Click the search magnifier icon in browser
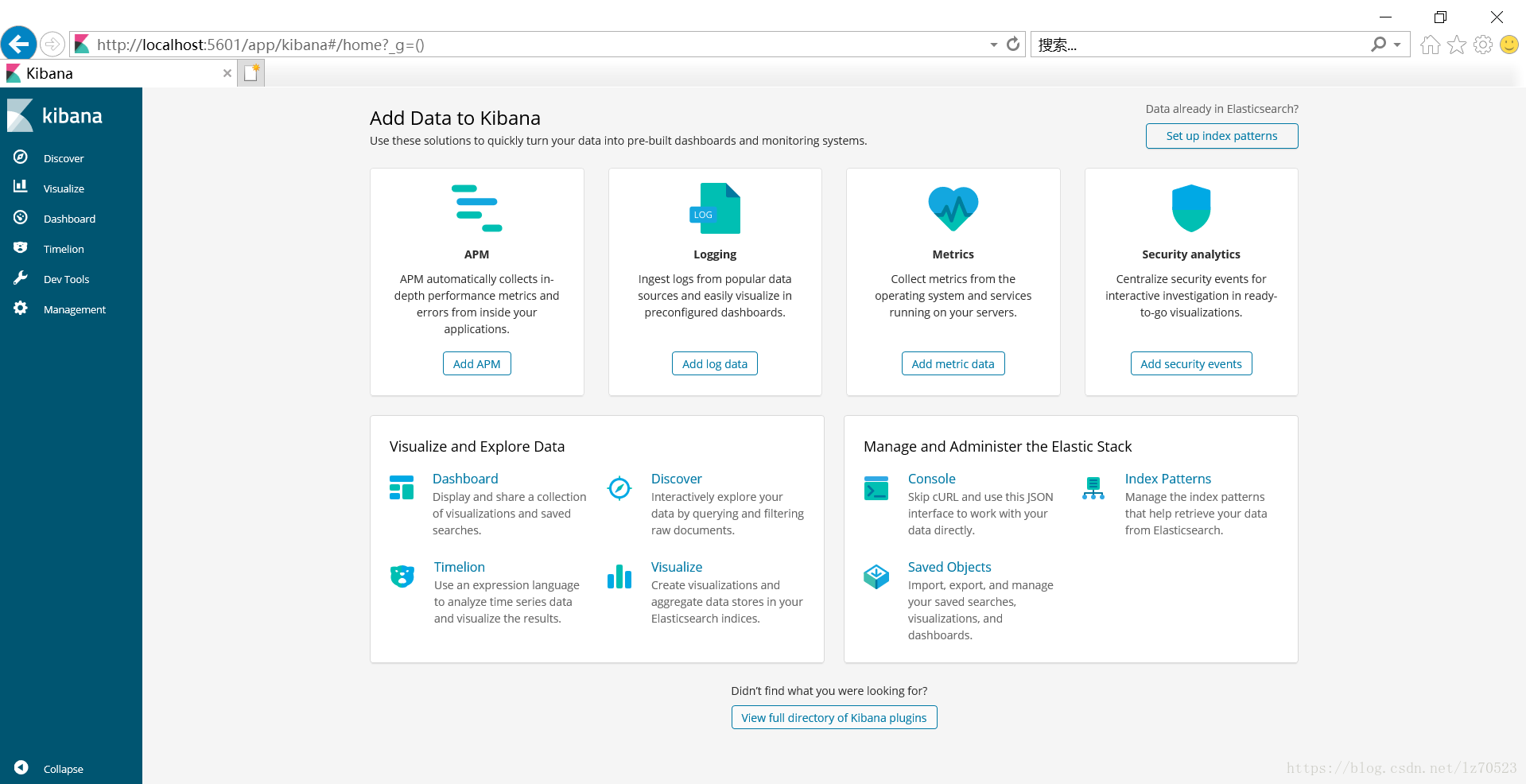Image resolution: width=1526 pixels, height=784 pixels. pyautogui.click(x=1378, y=45)
